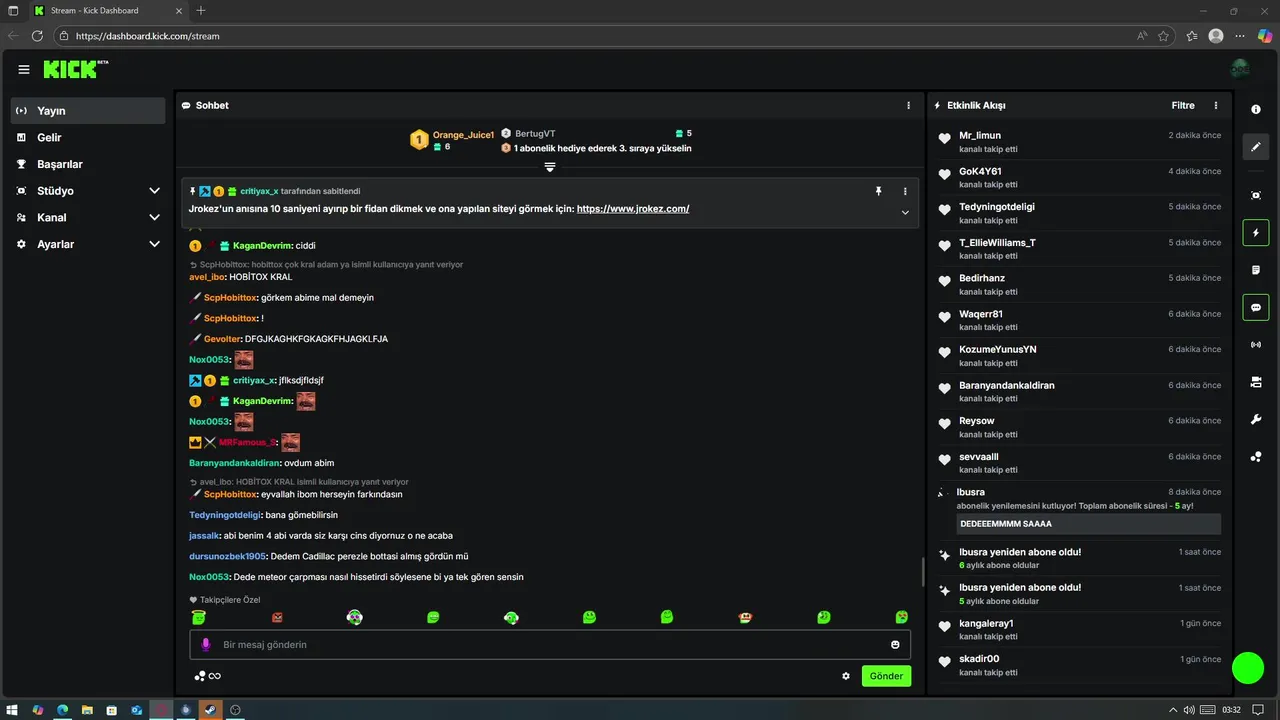
Task: Click skadir00 follow event
Action: (1080, 665)
